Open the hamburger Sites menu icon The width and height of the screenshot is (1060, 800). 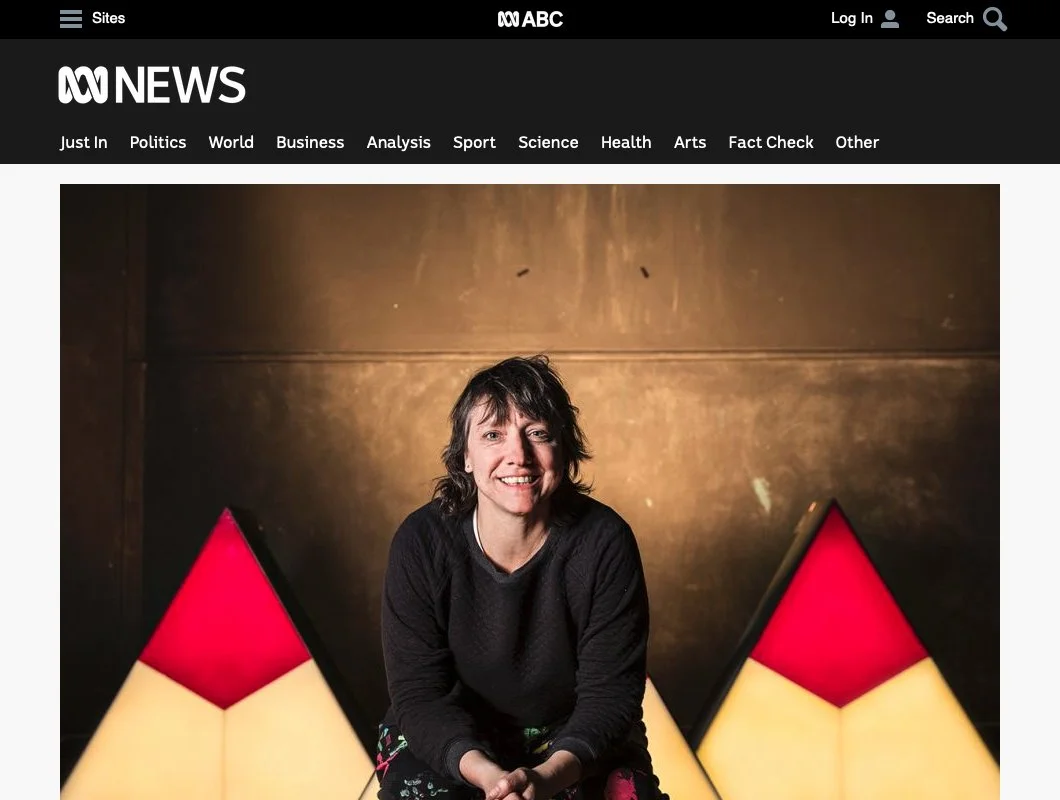coord(71,19)
